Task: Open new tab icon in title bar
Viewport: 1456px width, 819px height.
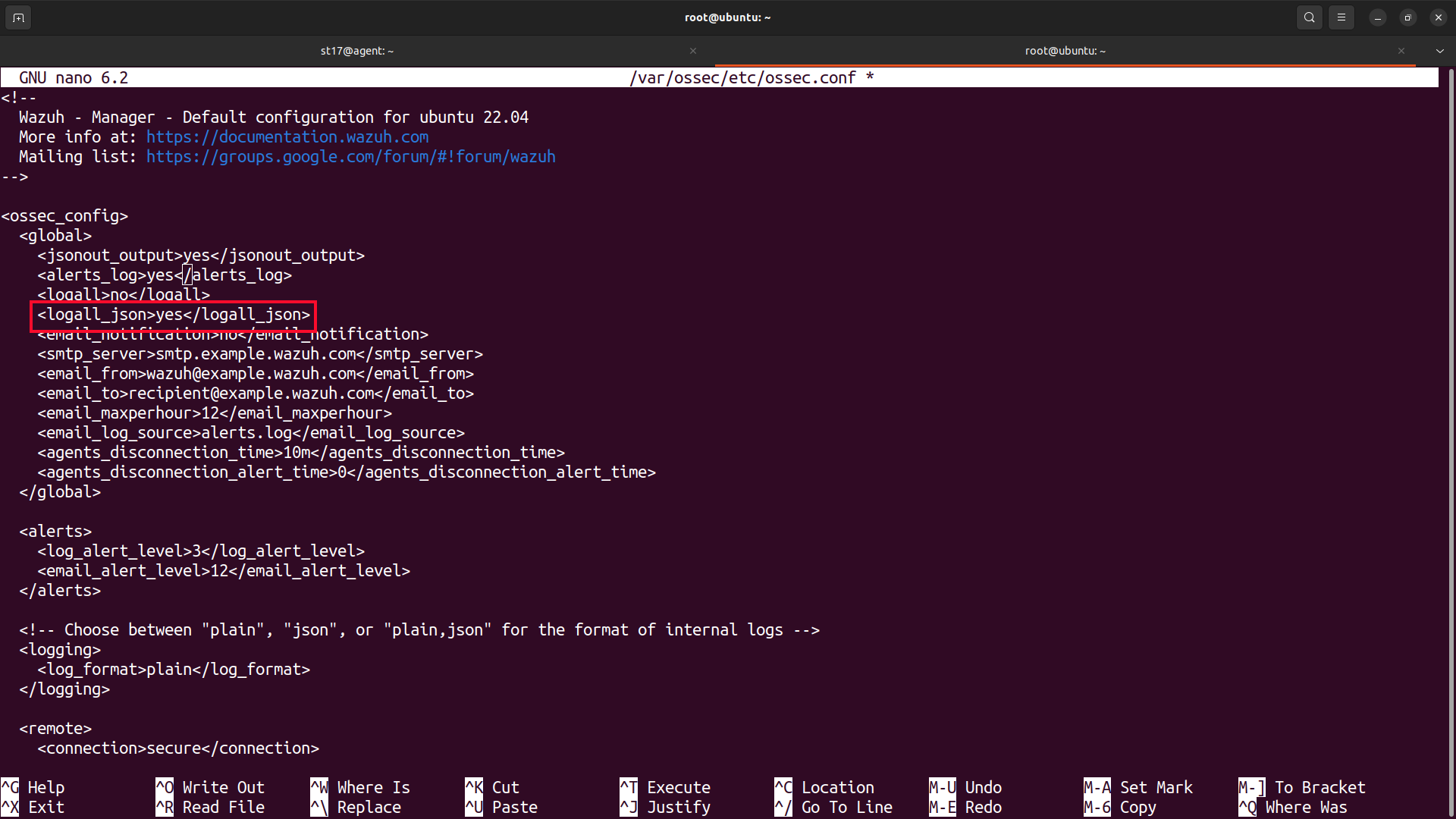Action: point(18,17)
